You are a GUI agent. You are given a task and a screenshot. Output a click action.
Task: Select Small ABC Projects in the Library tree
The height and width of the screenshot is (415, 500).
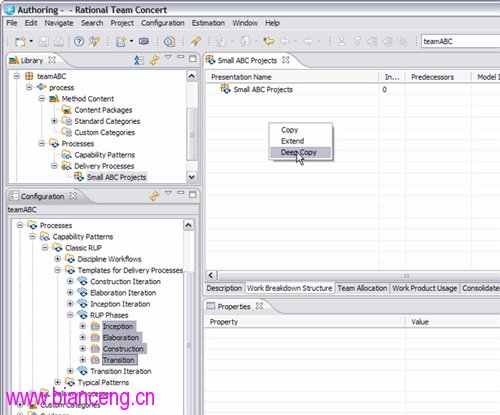(116, 177)
